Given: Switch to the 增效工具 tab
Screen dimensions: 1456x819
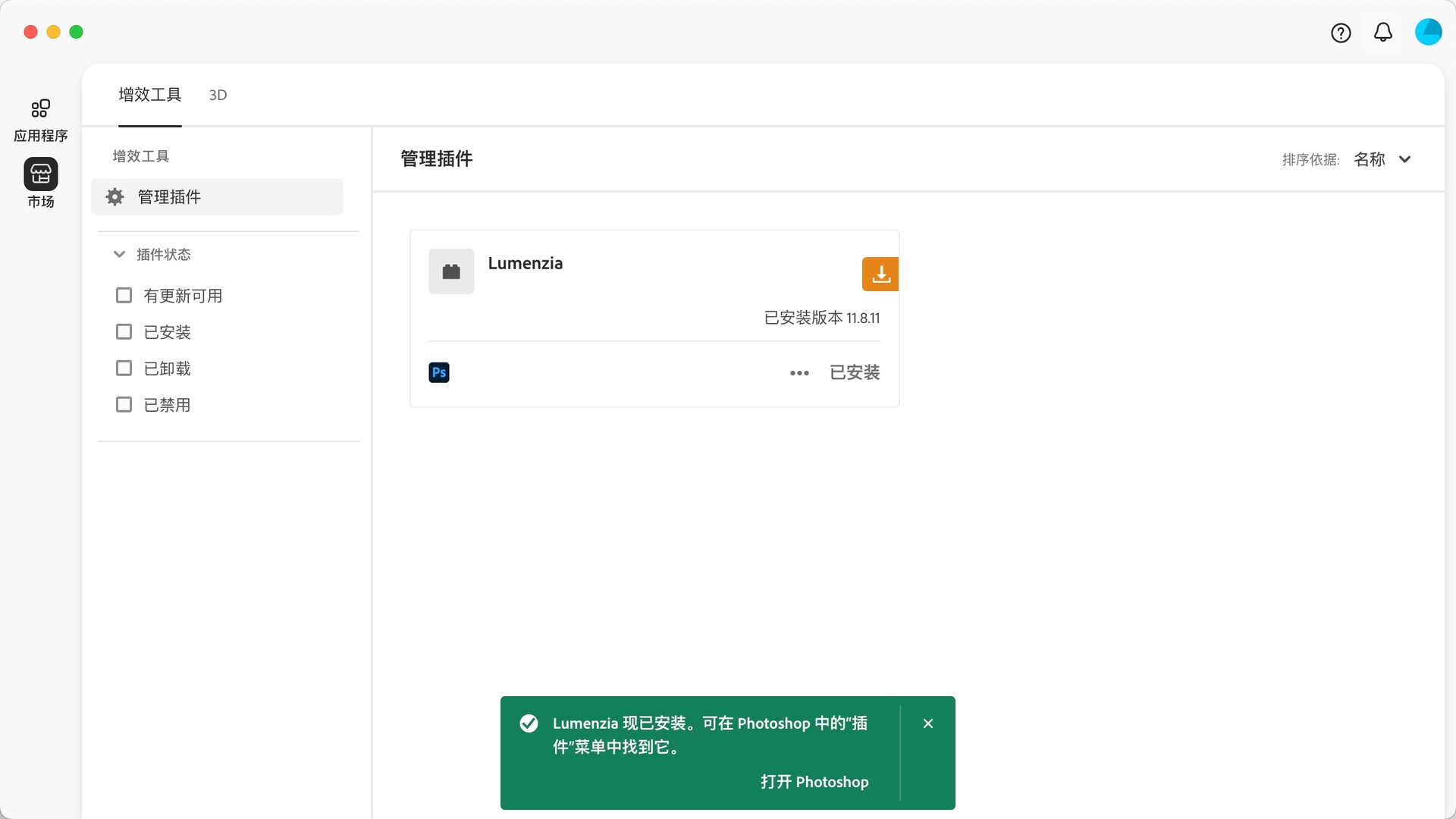Looking at the screenshot, I should [150, 95].
